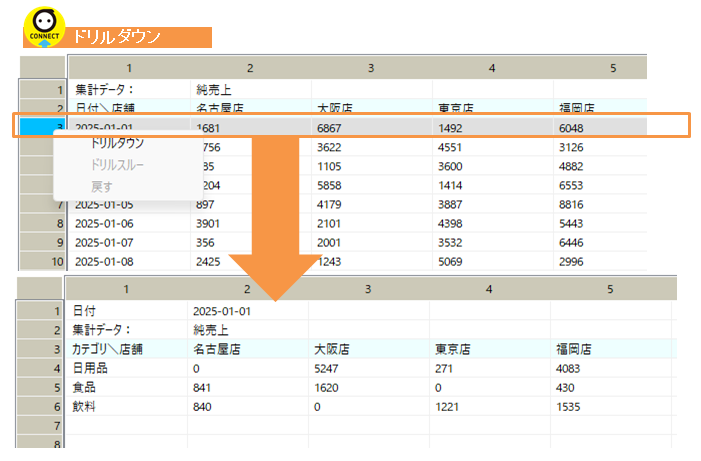
Task: Click the 福岡店 header in lower grid
Action: click(611, 349)
